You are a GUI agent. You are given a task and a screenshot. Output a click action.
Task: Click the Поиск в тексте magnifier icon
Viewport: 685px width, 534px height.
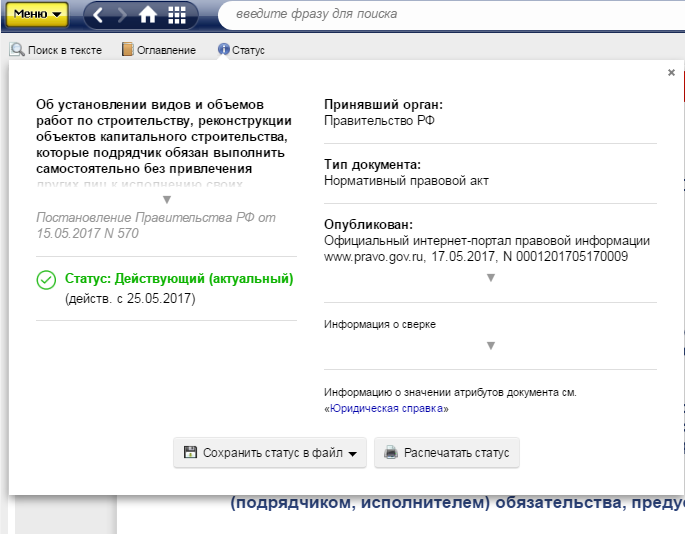[17, 50]
